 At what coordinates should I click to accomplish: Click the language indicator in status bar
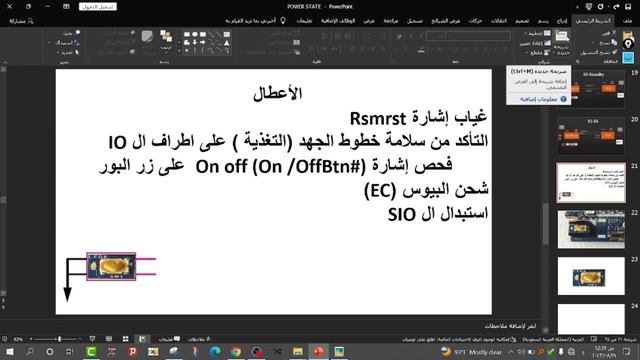click(x=553, y=340)
